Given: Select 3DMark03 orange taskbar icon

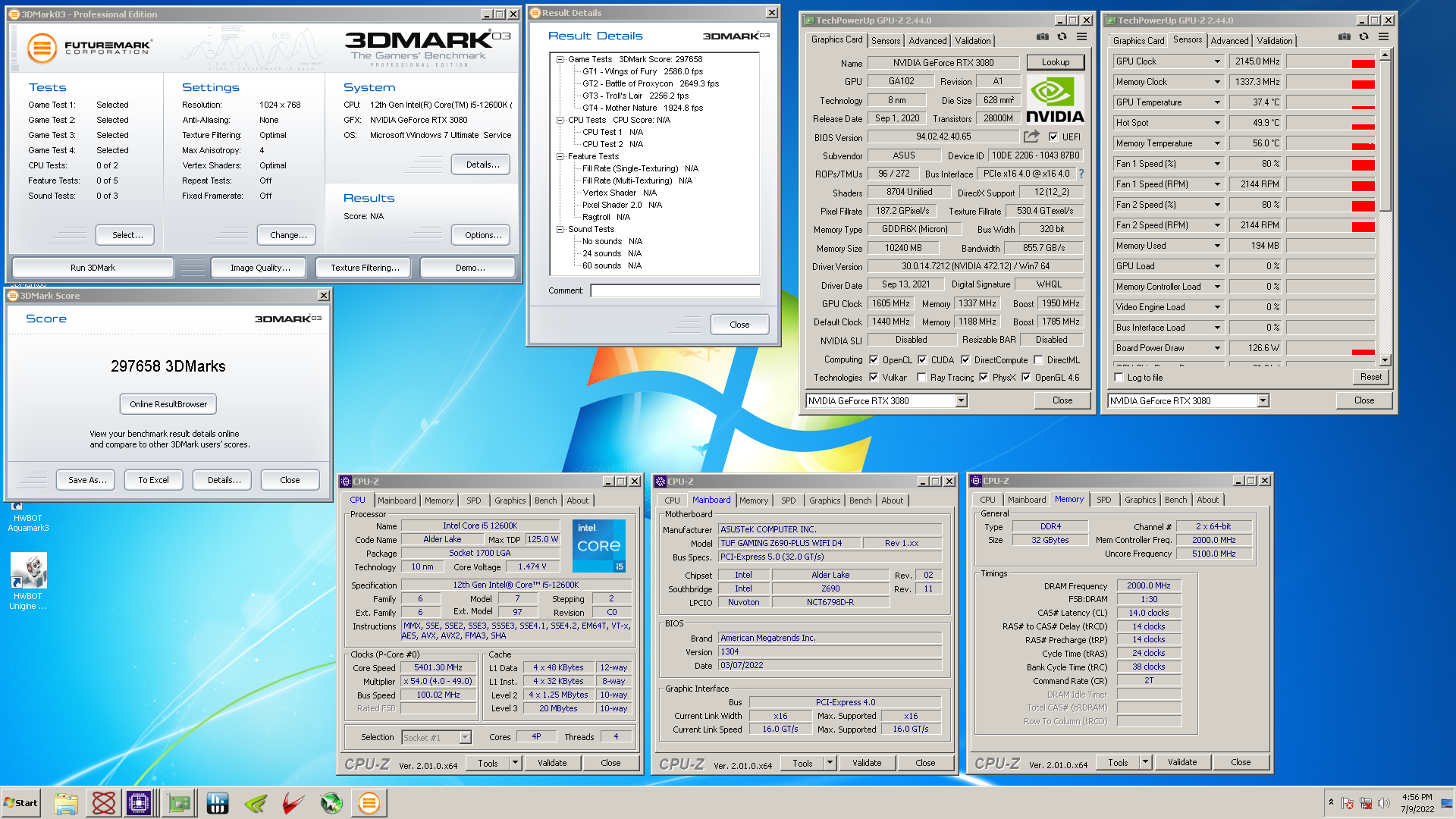Looking at the screenshot, I should 369,803.
